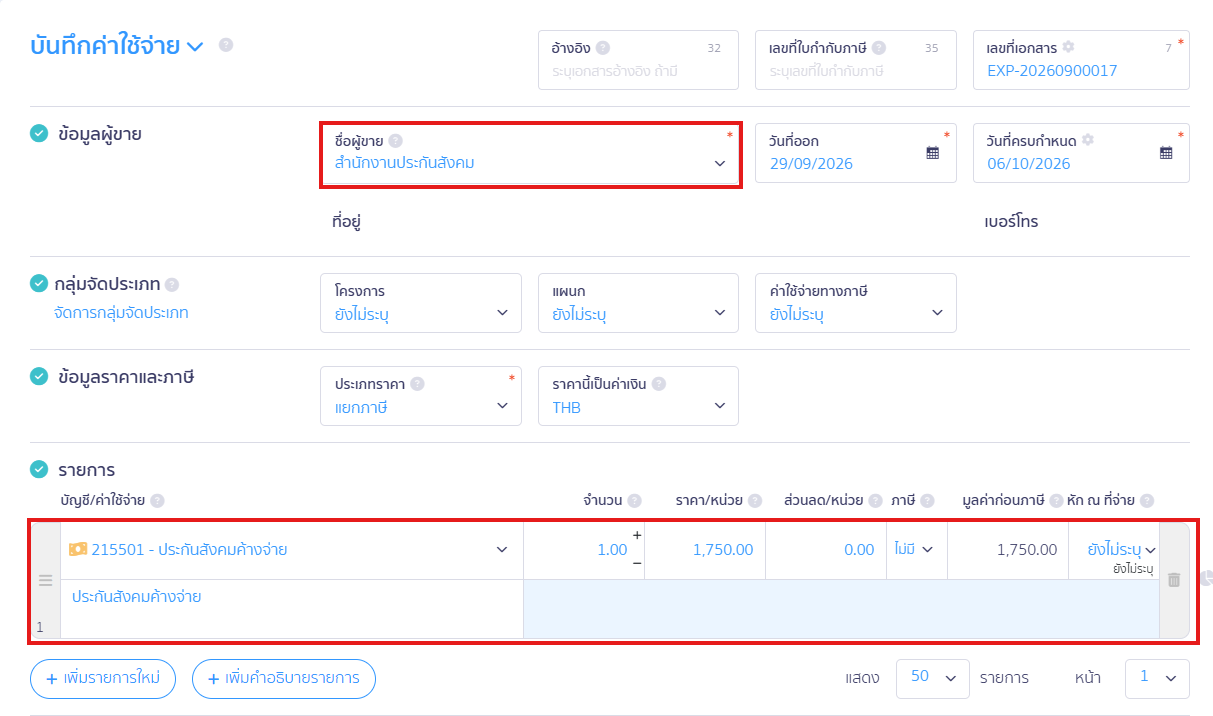
Task: Open the แผนก dropdown
Action: pyautogui.click(x=638, y=303)
